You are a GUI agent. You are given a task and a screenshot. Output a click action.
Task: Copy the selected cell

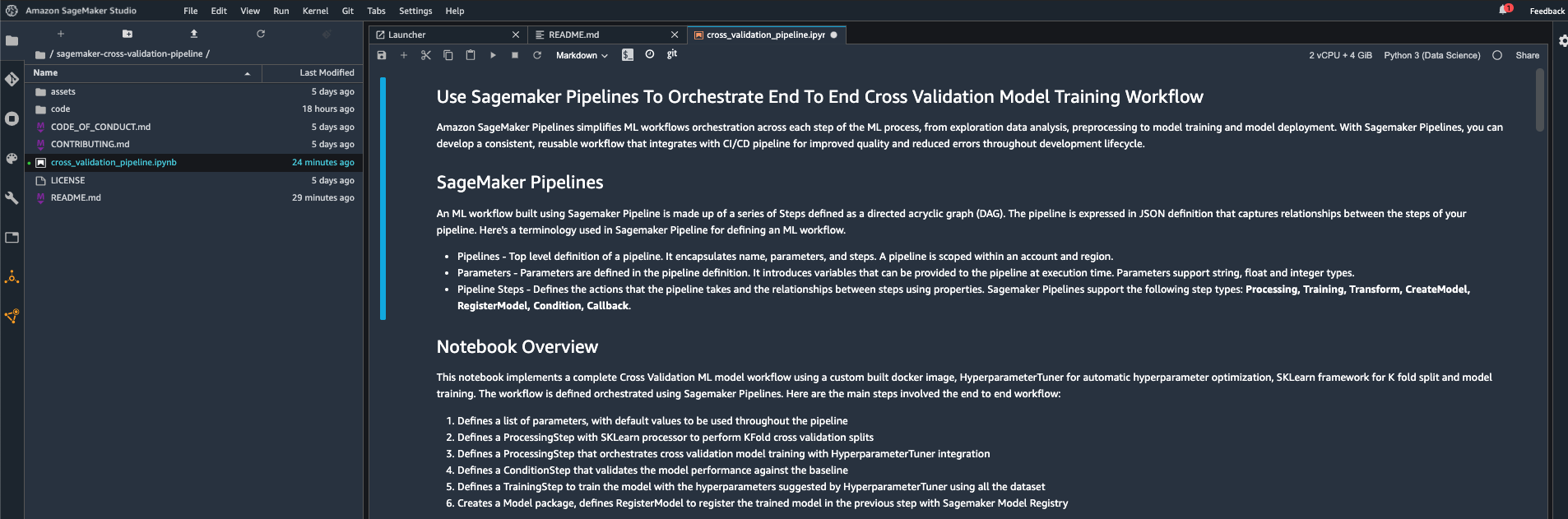click(x=448, y=55)
